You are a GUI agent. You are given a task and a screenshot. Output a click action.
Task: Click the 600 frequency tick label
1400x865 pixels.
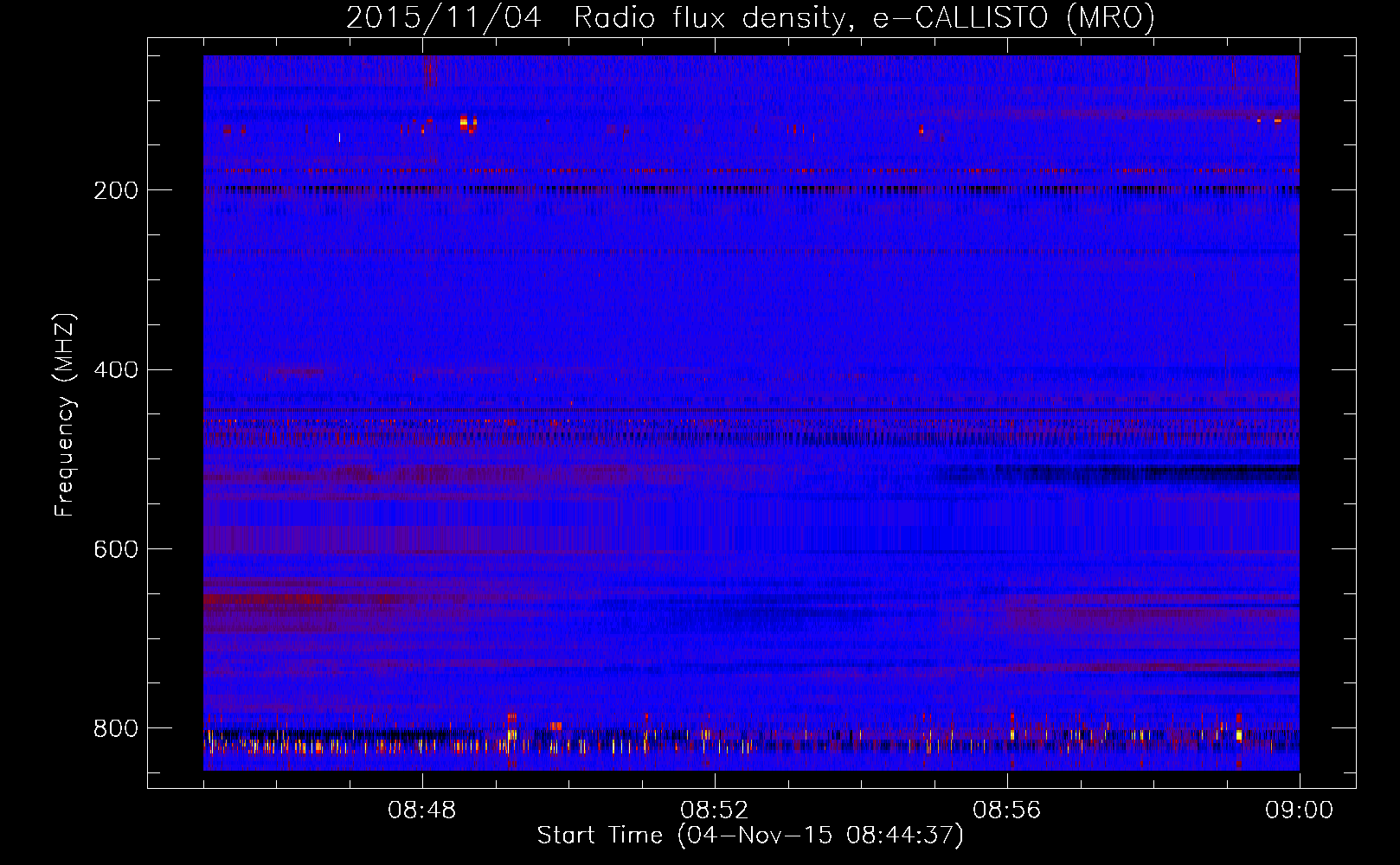[116, 549]
